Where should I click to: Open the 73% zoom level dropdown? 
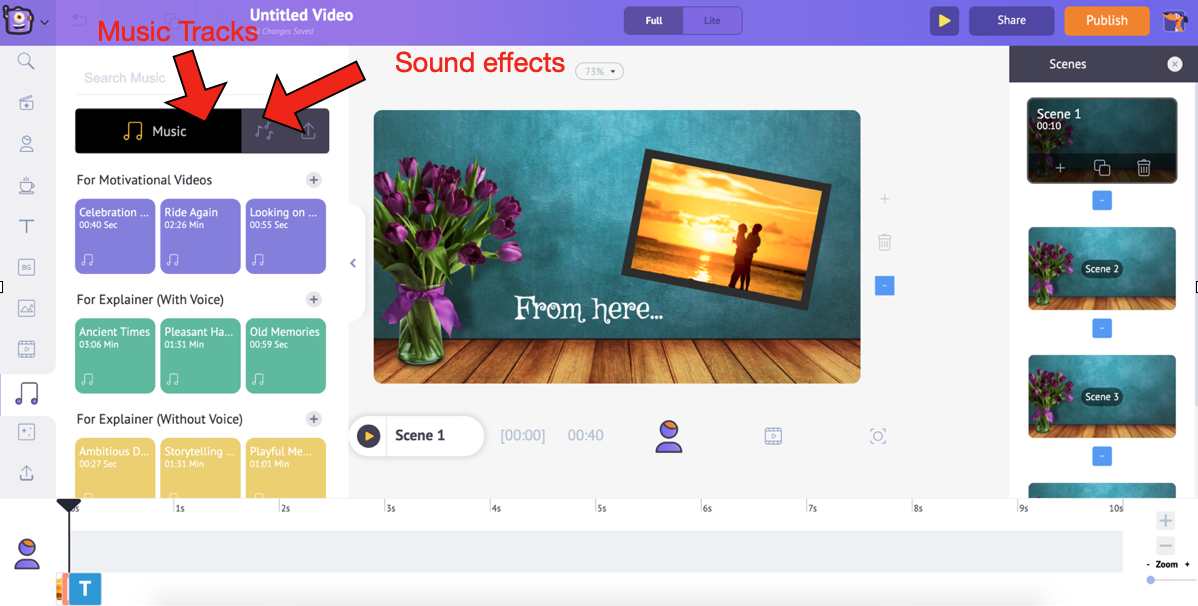[599, 72]
